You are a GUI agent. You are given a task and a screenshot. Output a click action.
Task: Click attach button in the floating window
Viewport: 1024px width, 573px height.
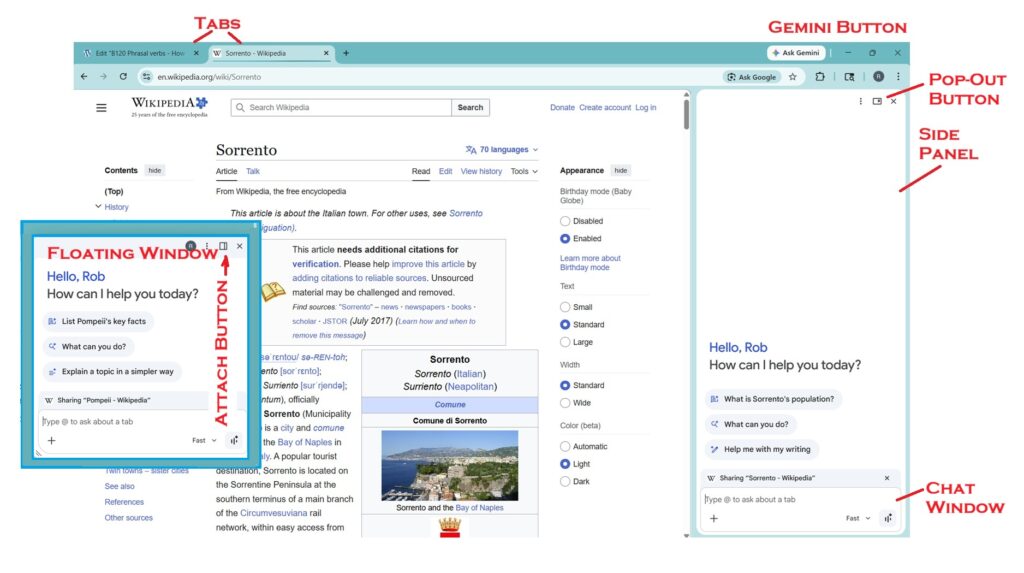point(223,246)
